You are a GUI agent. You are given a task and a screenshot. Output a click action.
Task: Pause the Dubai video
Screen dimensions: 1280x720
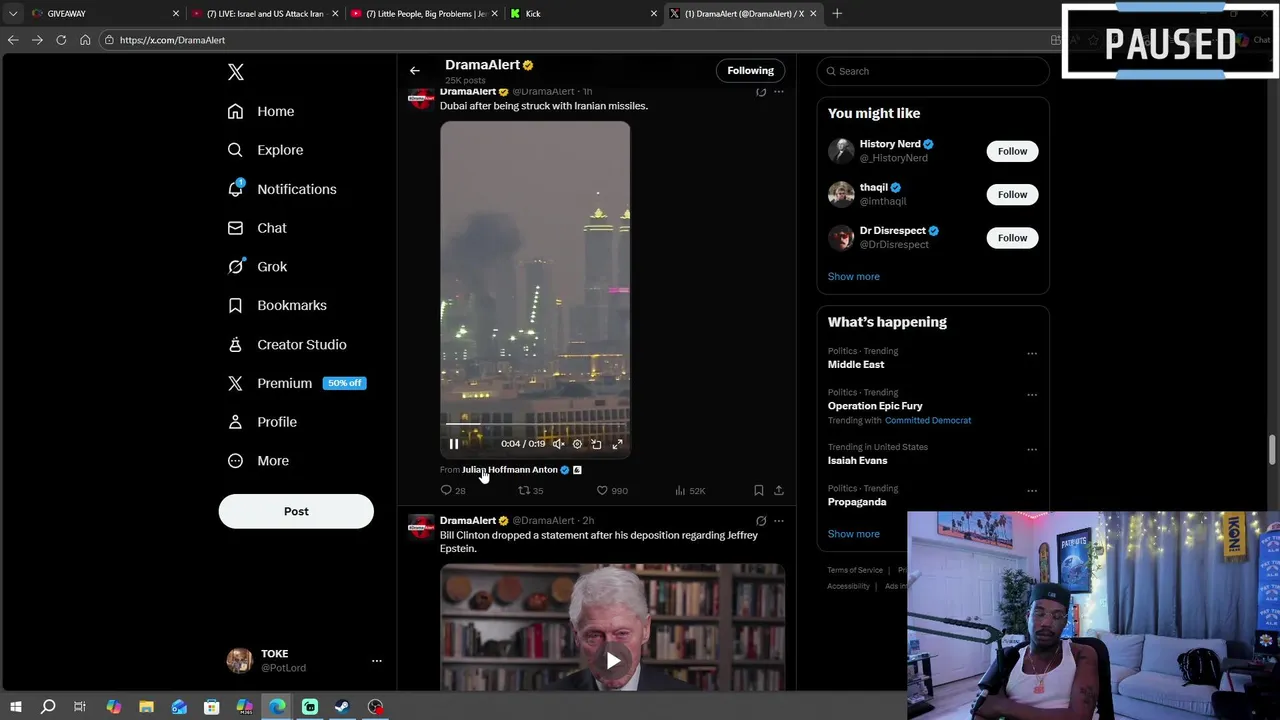point(454,444)
